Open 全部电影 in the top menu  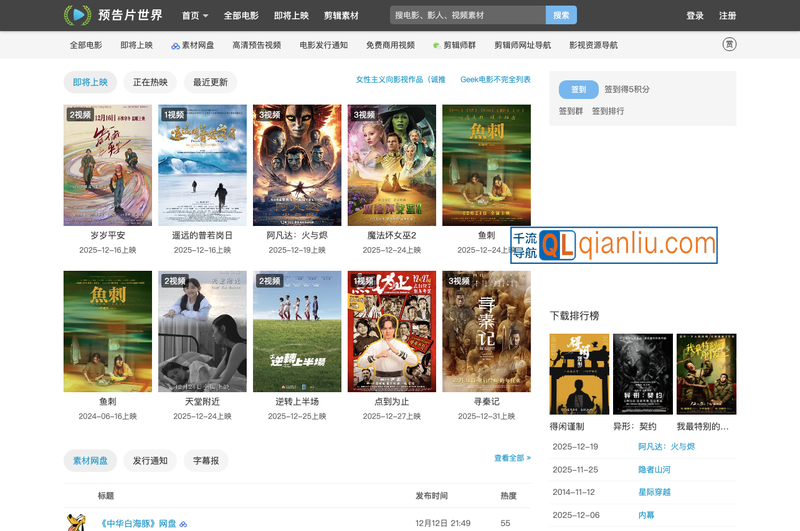tap(241, 16)
